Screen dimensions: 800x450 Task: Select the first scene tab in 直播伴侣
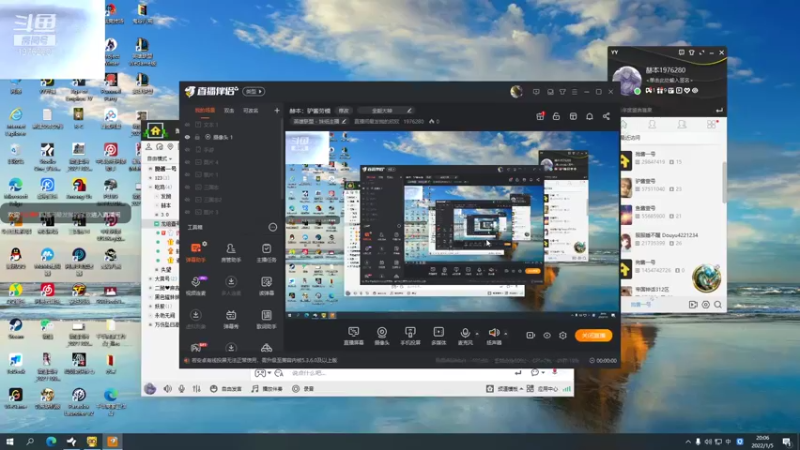pos(205,110)
